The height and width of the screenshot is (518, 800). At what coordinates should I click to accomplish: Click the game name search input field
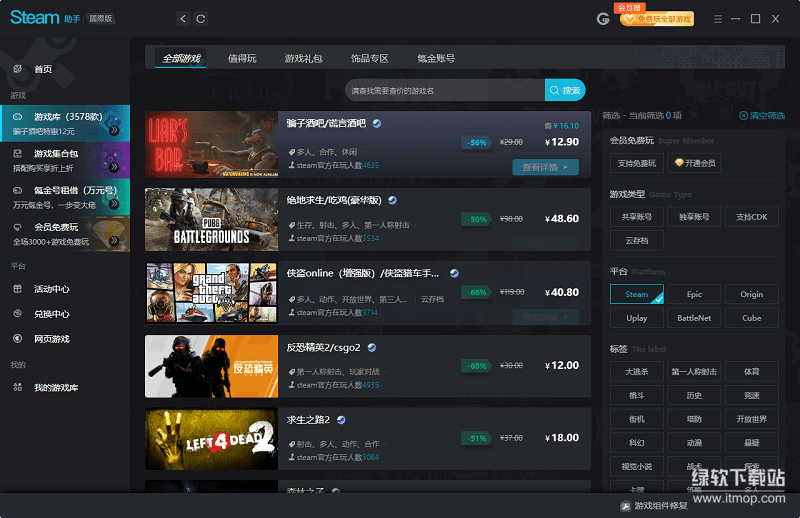click(x=444, y=91)
